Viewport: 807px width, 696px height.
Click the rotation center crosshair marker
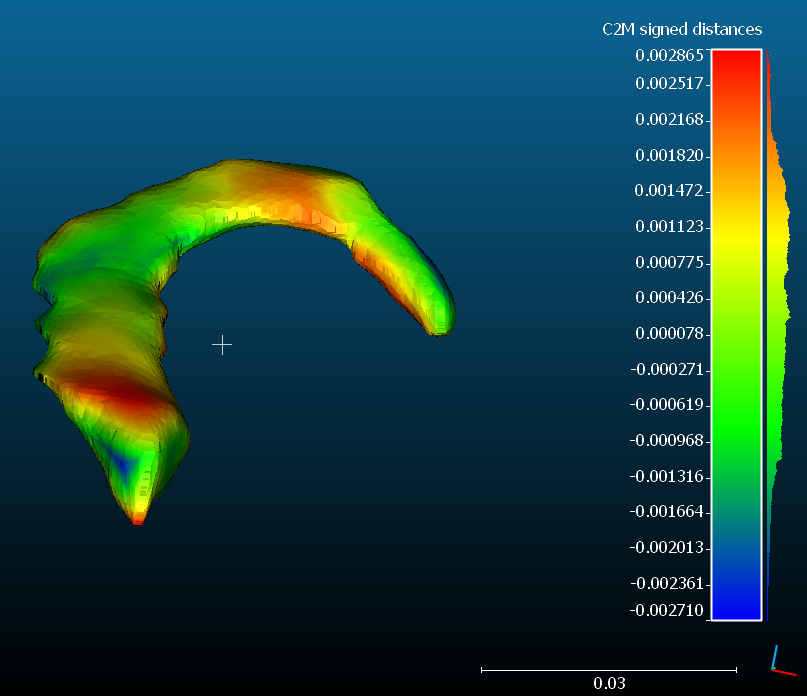222,345
